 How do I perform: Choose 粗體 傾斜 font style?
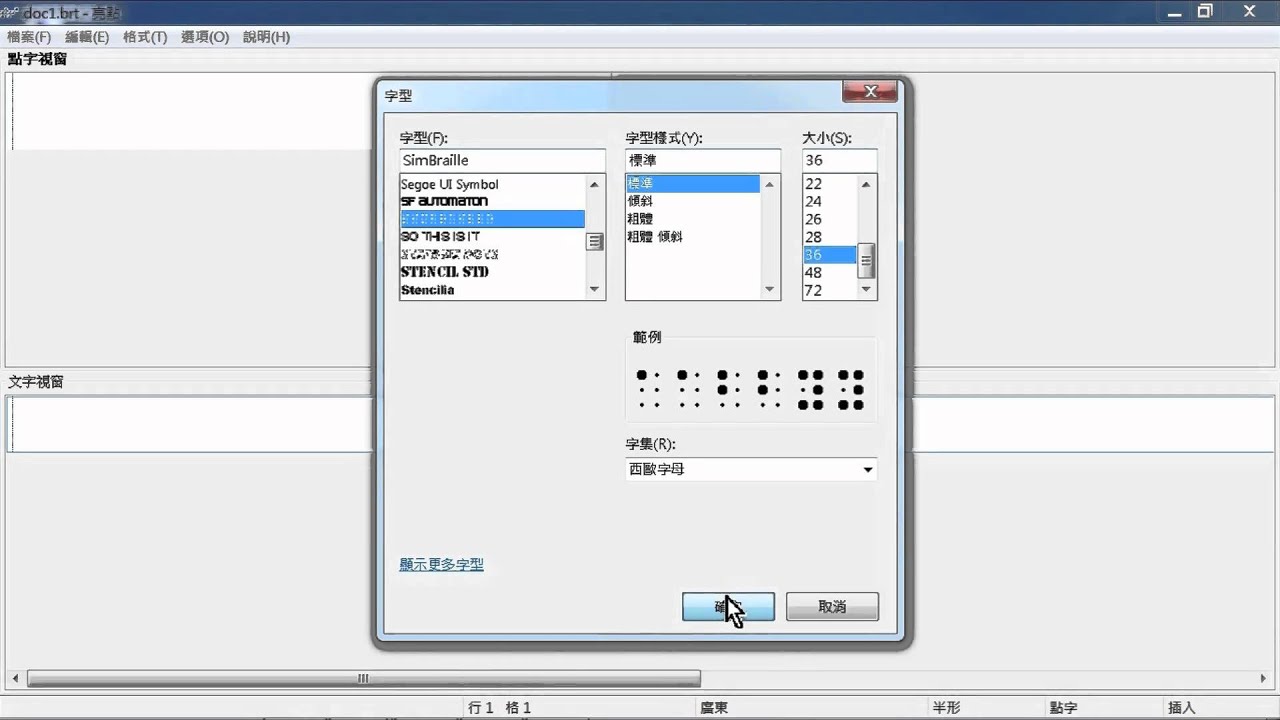click(x=693, y=237)
